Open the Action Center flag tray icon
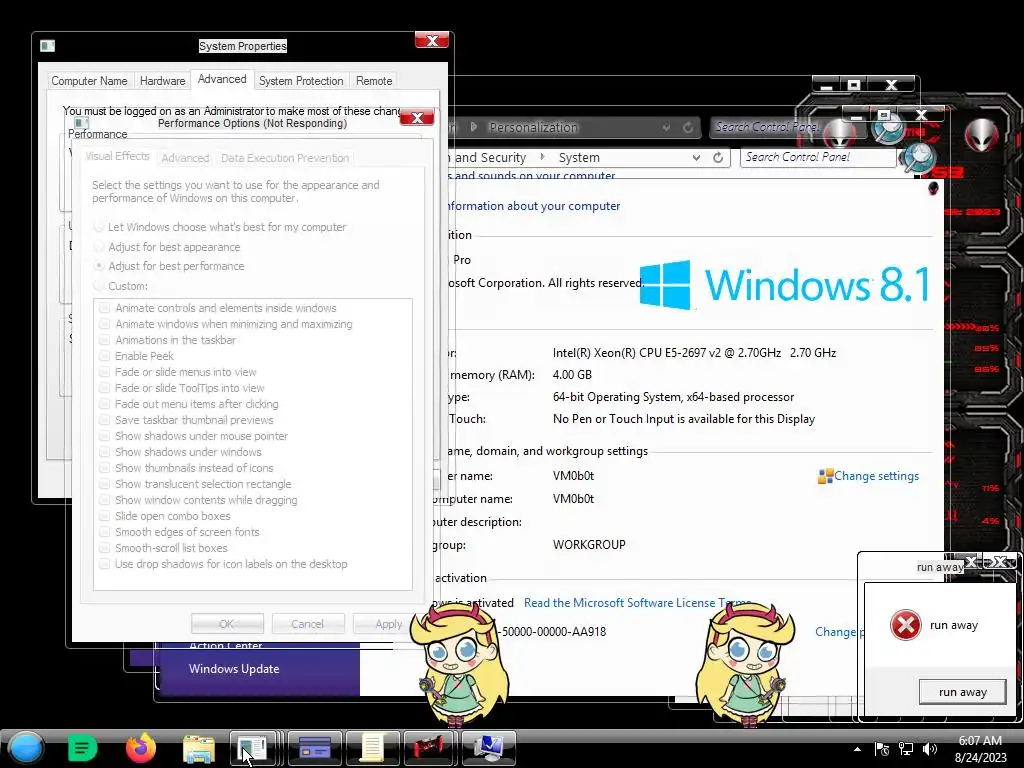Screen dimensions: 1024x768 coord(882,749)
